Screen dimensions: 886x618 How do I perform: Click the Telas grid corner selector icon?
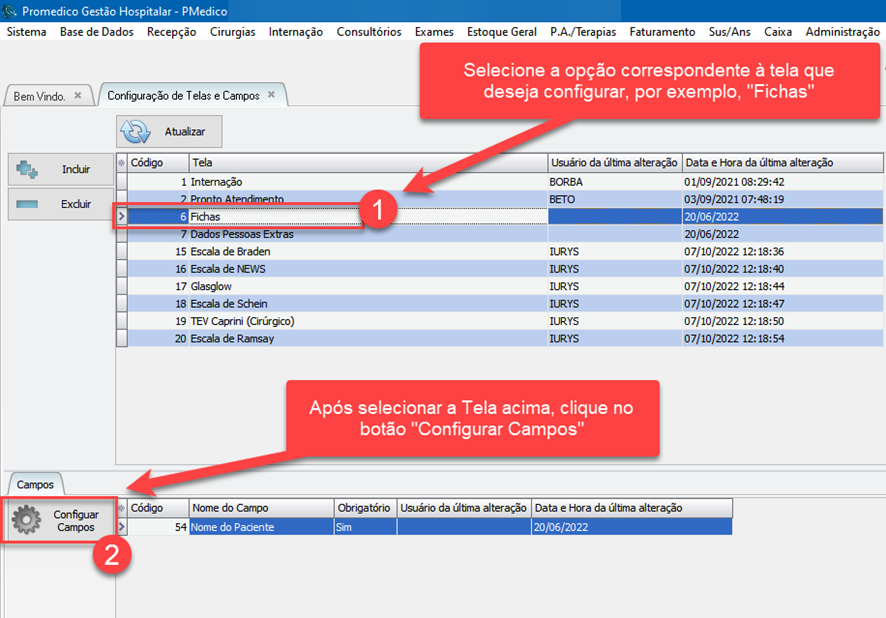122,162
